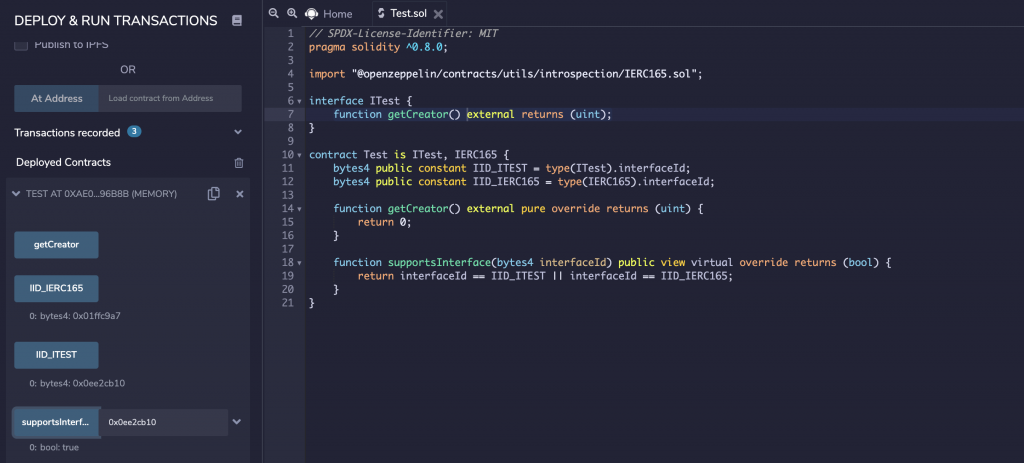
Task: Click the Deployed Contracts label
Action: coord(63,163)
